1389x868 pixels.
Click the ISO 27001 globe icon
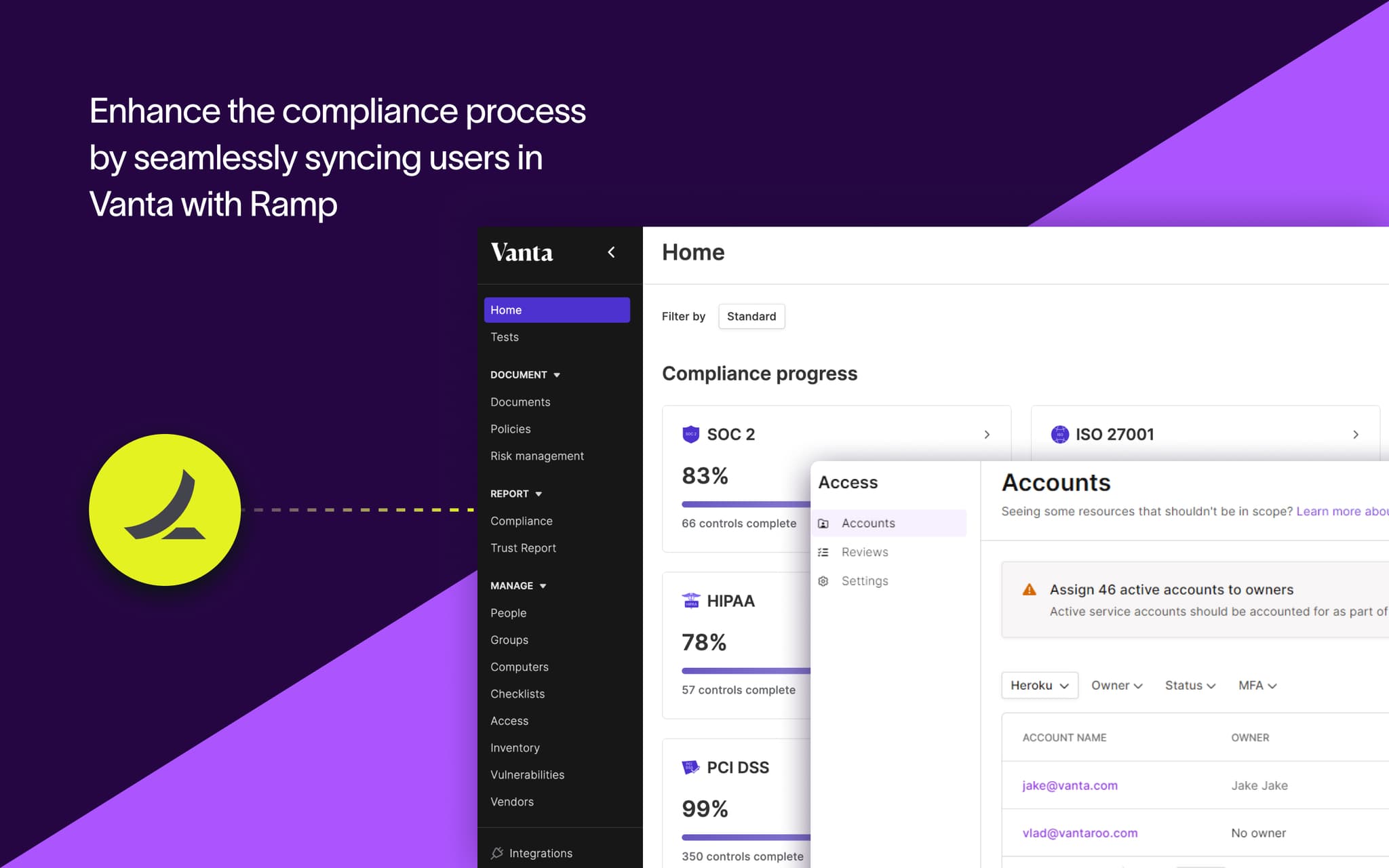pos(1059,434)
